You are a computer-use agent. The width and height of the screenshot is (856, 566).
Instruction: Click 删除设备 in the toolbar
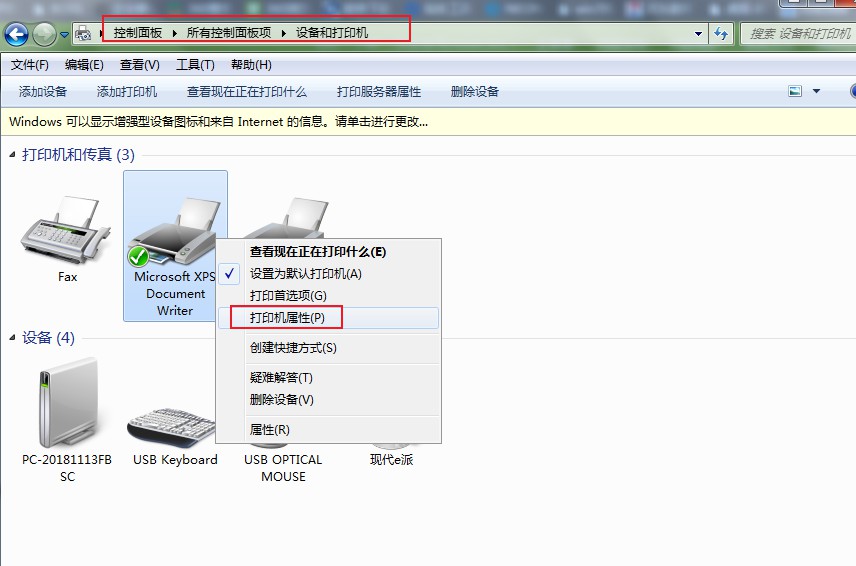coord(475,92)
